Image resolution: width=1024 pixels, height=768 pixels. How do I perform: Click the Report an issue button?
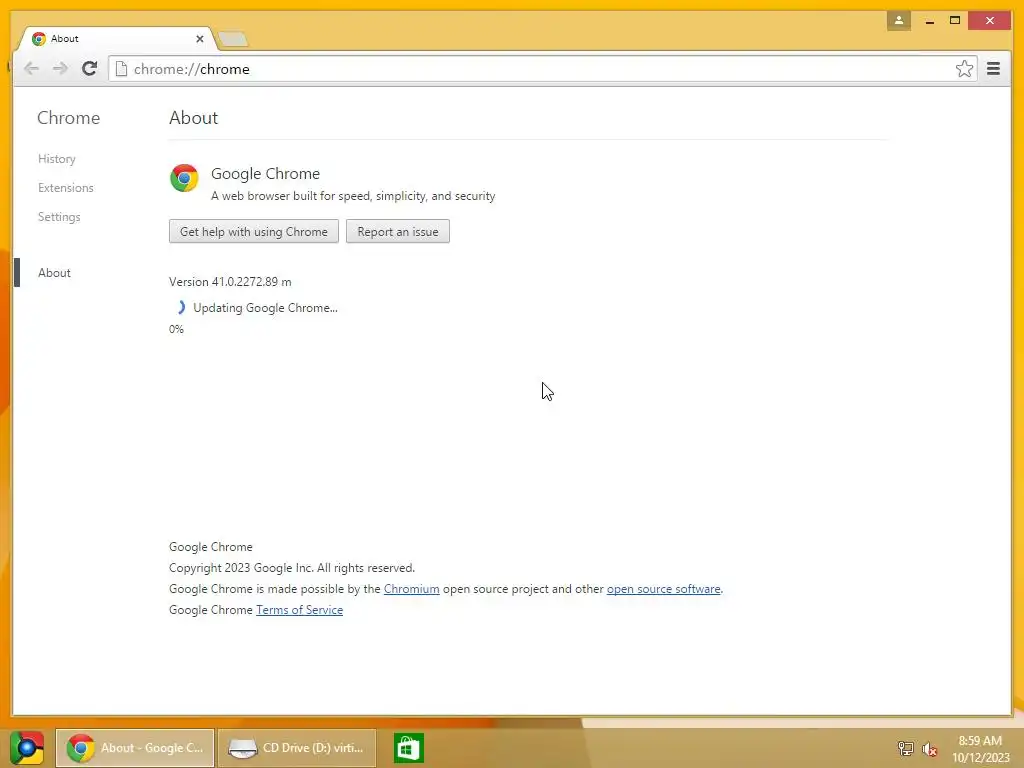pyautogui.click(x=398, y=231)
